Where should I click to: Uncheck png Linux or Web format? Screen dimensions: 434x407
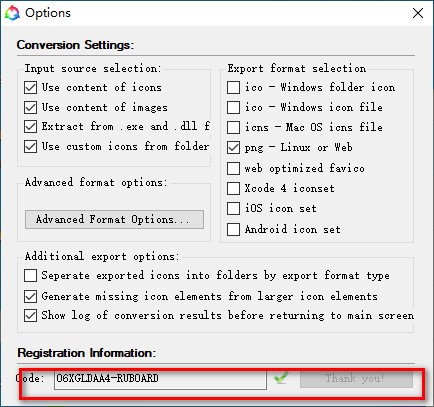(x=233, y=147)
